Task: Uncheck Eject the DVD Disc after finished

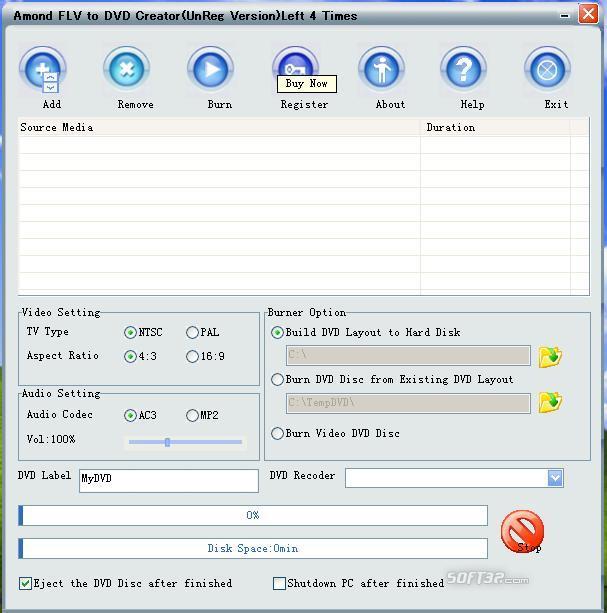Action: coord(25,584)
